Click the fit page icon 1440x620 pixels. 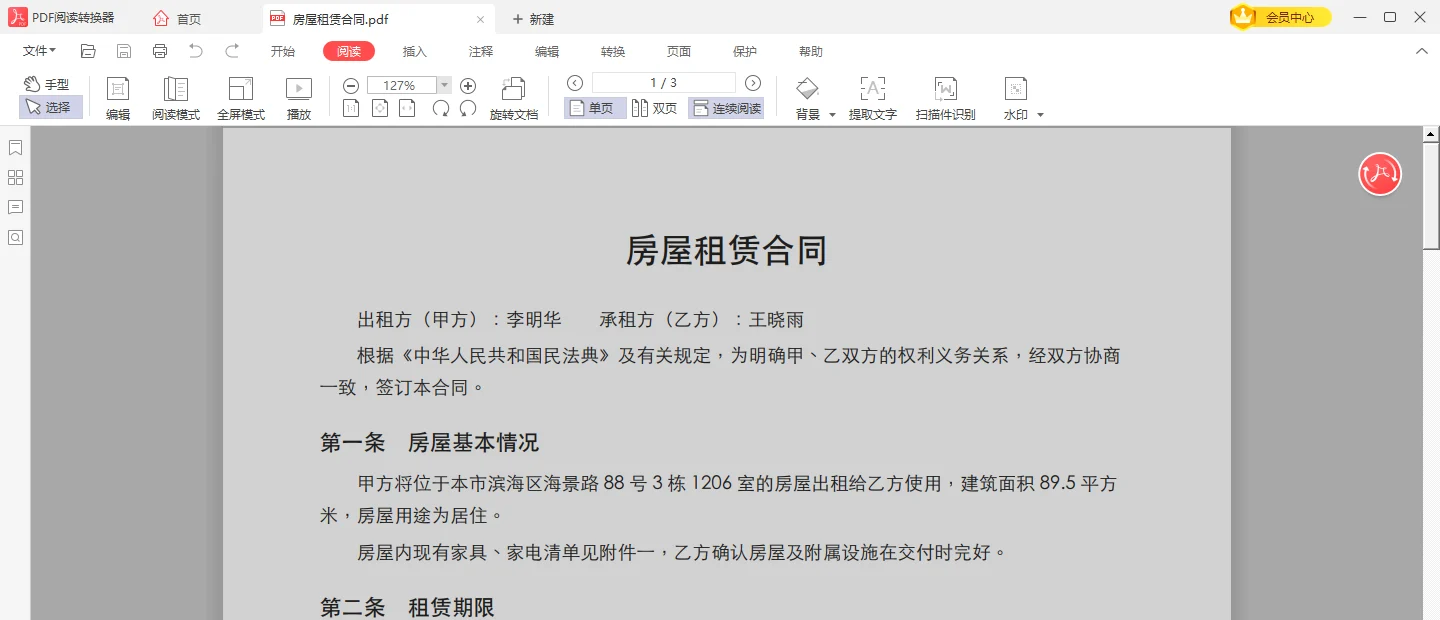point(379,109)
